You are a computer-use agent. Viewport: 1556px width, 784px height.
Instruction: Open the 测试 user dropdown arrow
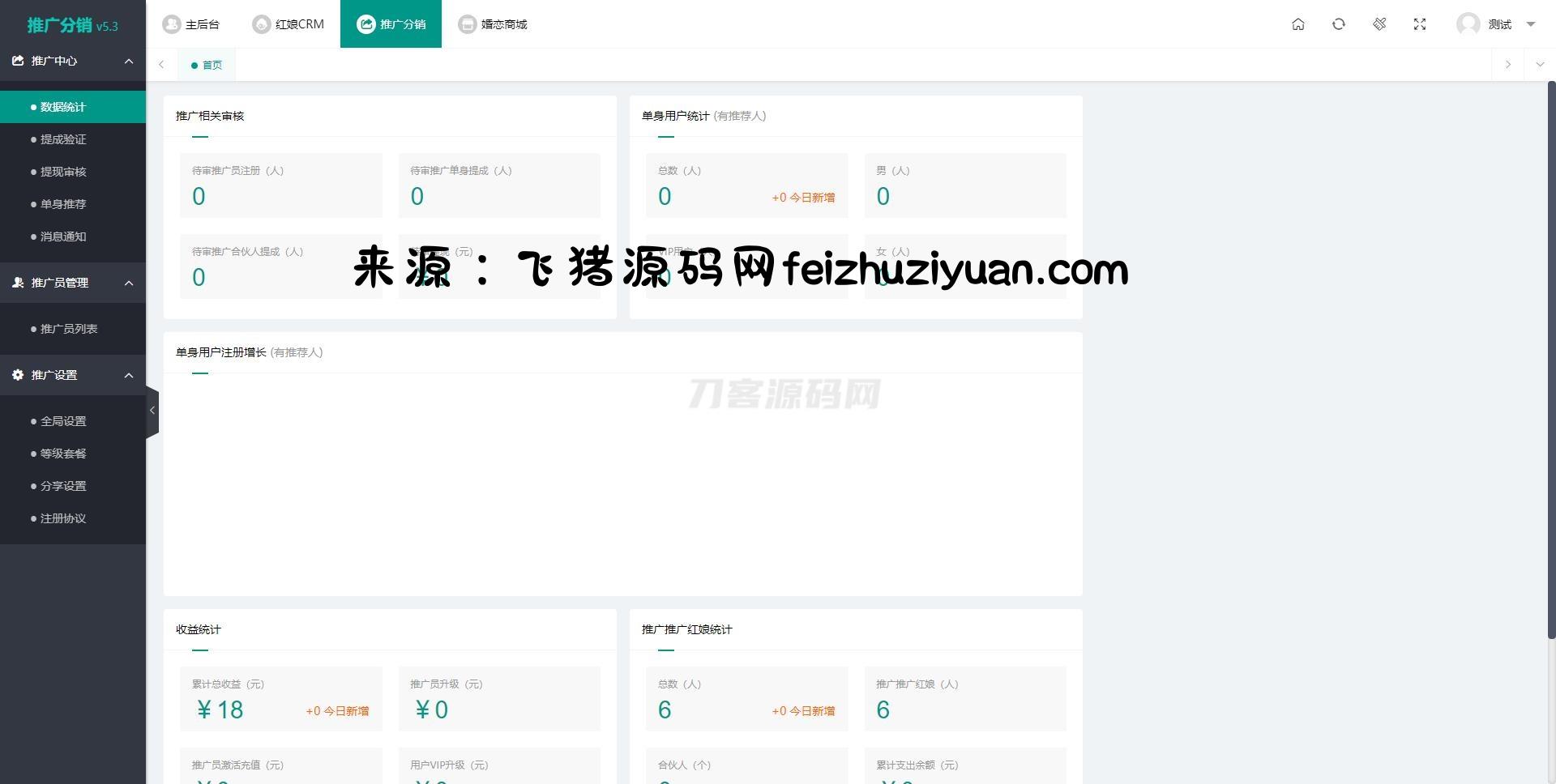pos(1531,24)
